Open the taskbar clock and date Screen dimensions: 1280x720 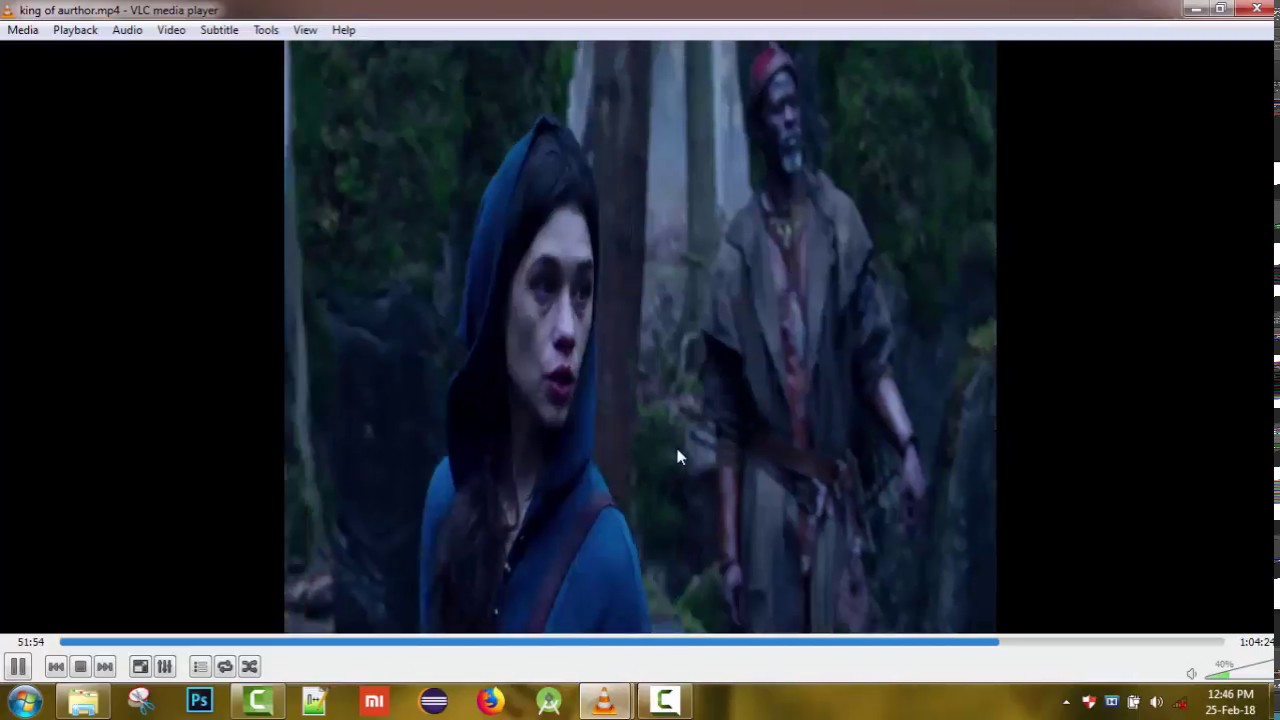click(x=1230, y=702)
